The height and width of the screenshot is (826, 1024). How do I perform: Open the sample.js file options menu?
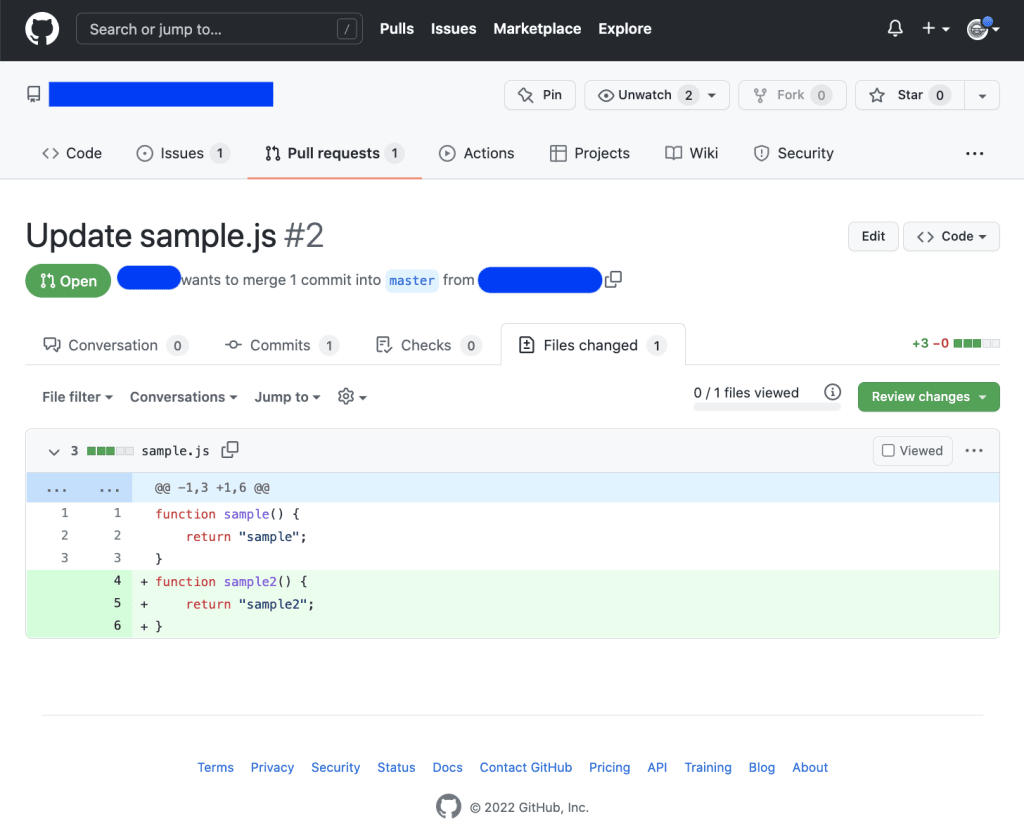pyautogui.click(x=974, y=451)
